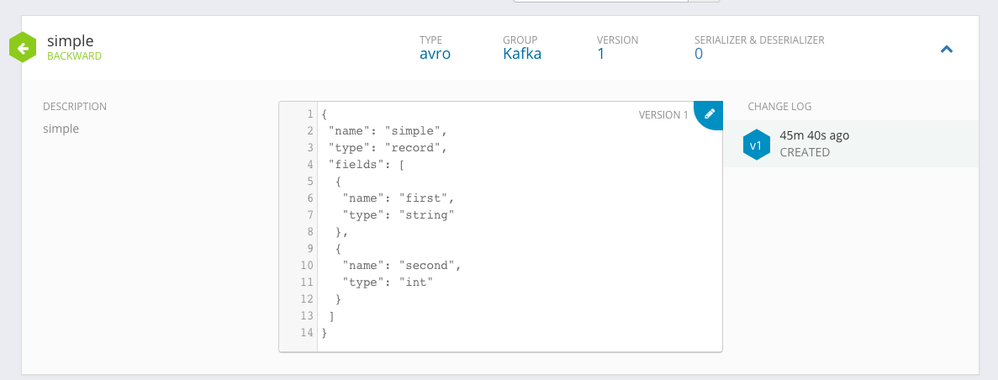Open the simple schema title

click(70, 41)
